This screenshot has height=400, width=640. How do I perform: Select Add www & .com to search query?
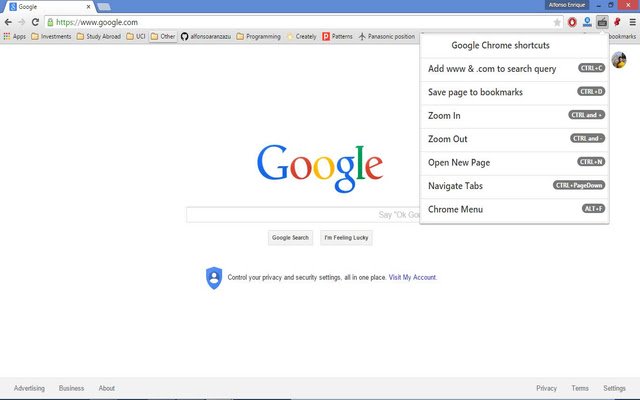(x=514, y=69)
